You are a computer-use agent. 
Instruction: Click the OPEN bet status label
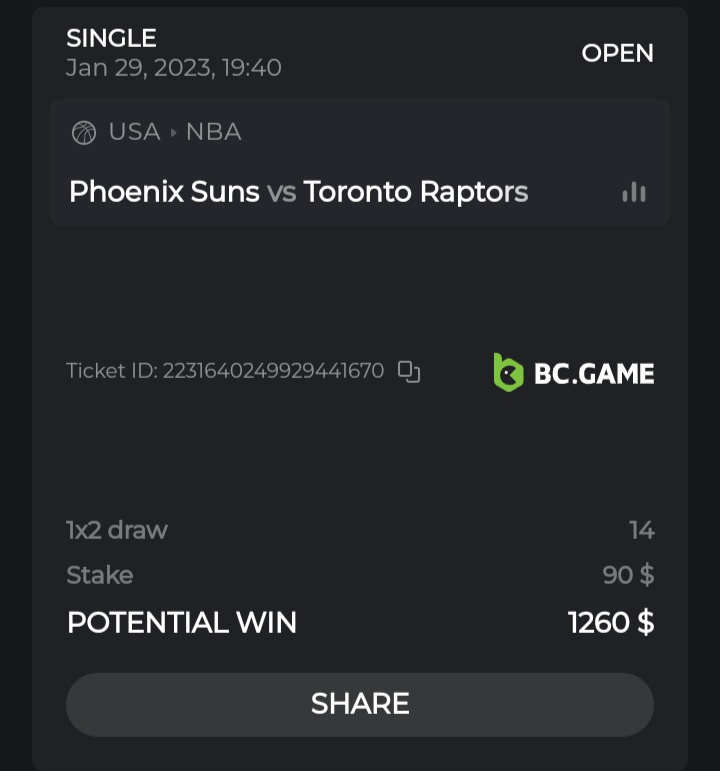pos(617,53)
